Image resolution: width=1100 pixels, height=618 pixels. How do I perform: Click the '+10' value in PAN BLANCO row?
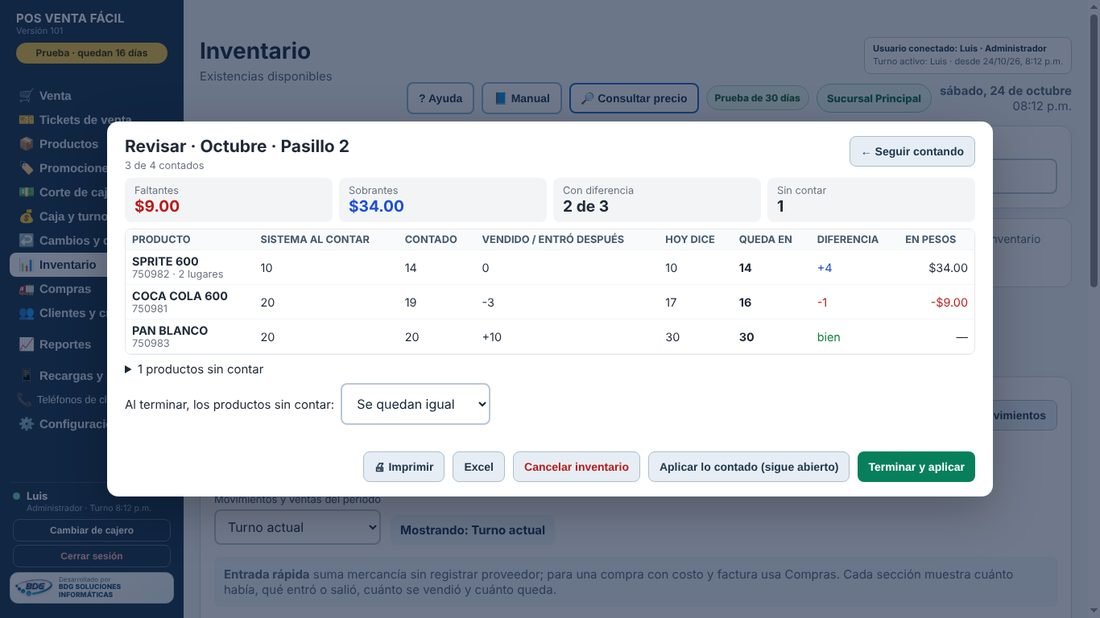(492, 337)
